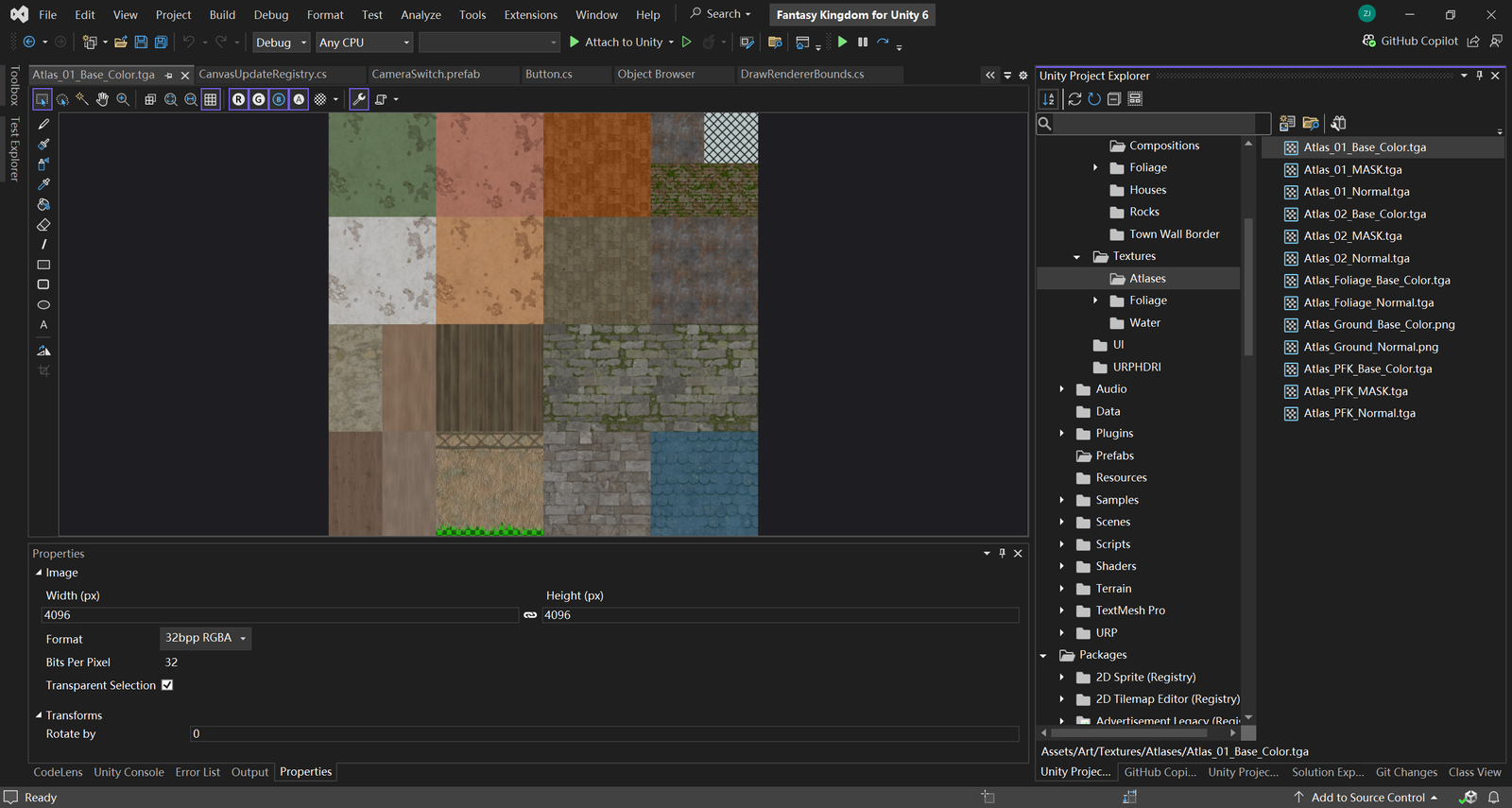Click the Attach to Unity button
The image size is (1512, 808).
pos(615,43)
